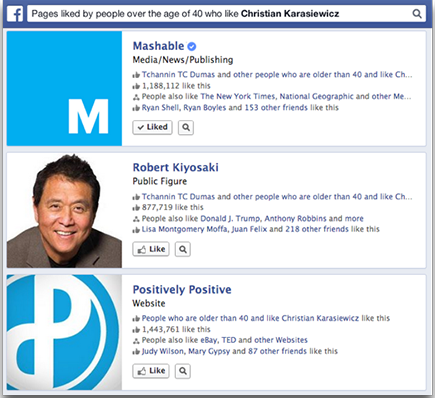Screen dimensions: 435x398
Task: Click people icon beside "People also like The New York Times"
Action: (x=136, y=97)
